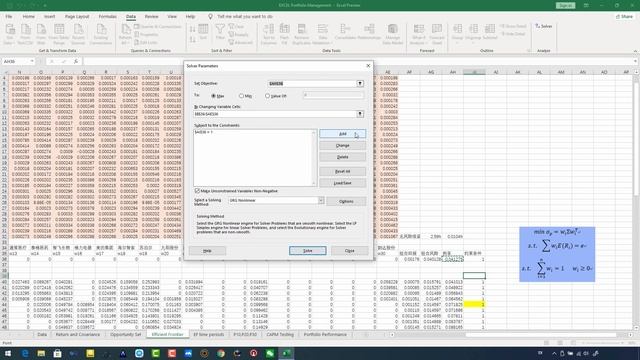Click the Flash Fill icon

[x=284, y=34]
